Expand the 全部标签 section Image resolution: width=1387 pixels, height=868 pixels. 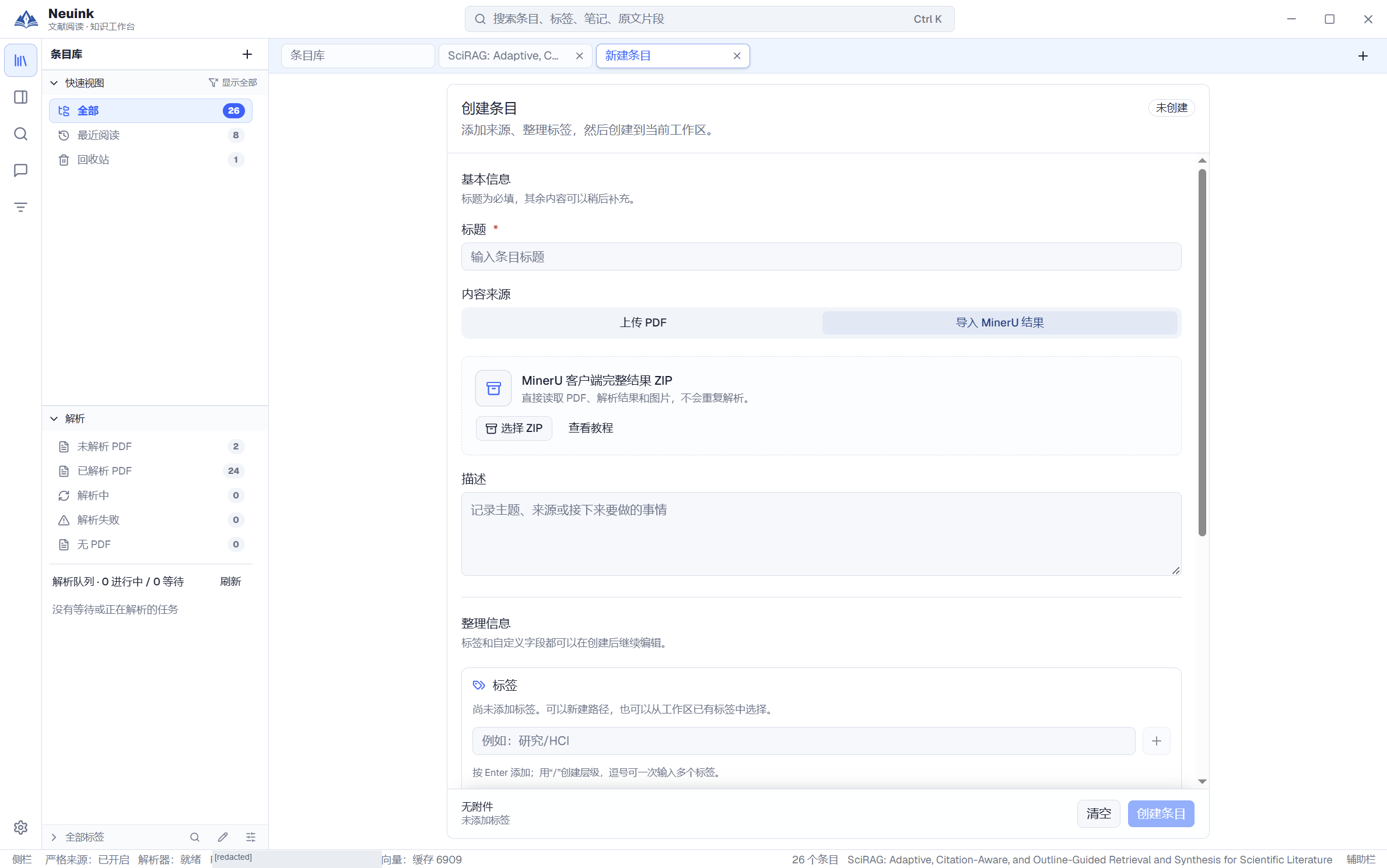(x=54, y=837)
